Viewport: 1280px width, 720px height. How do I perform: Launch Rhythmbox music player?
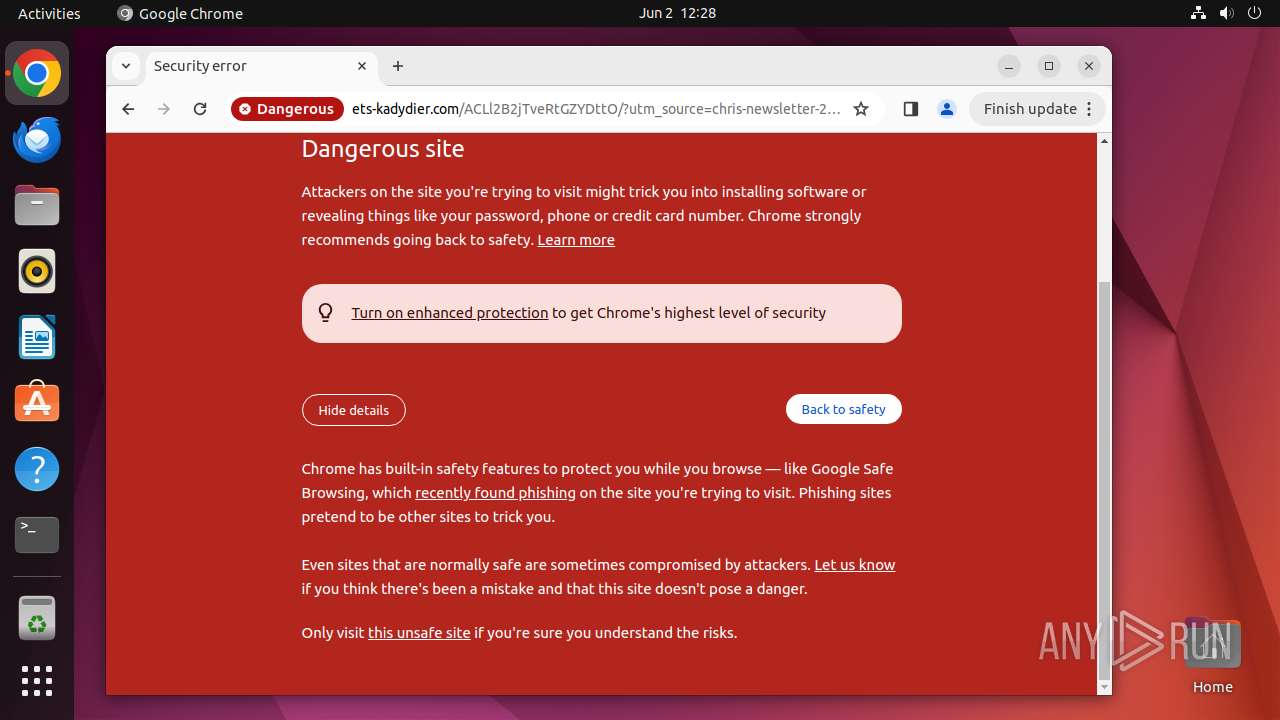[37, 271]
